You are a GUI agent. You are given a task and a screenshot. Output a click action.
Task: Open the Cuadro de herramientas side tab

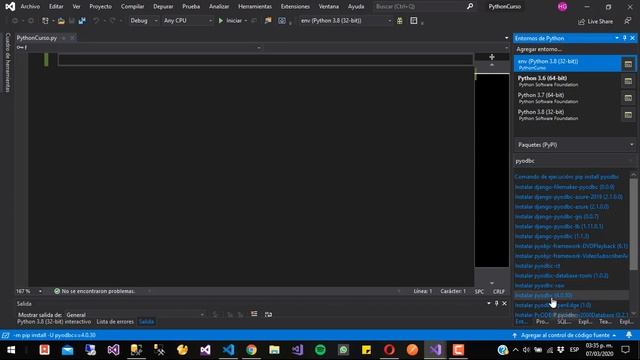click(7, 62)
